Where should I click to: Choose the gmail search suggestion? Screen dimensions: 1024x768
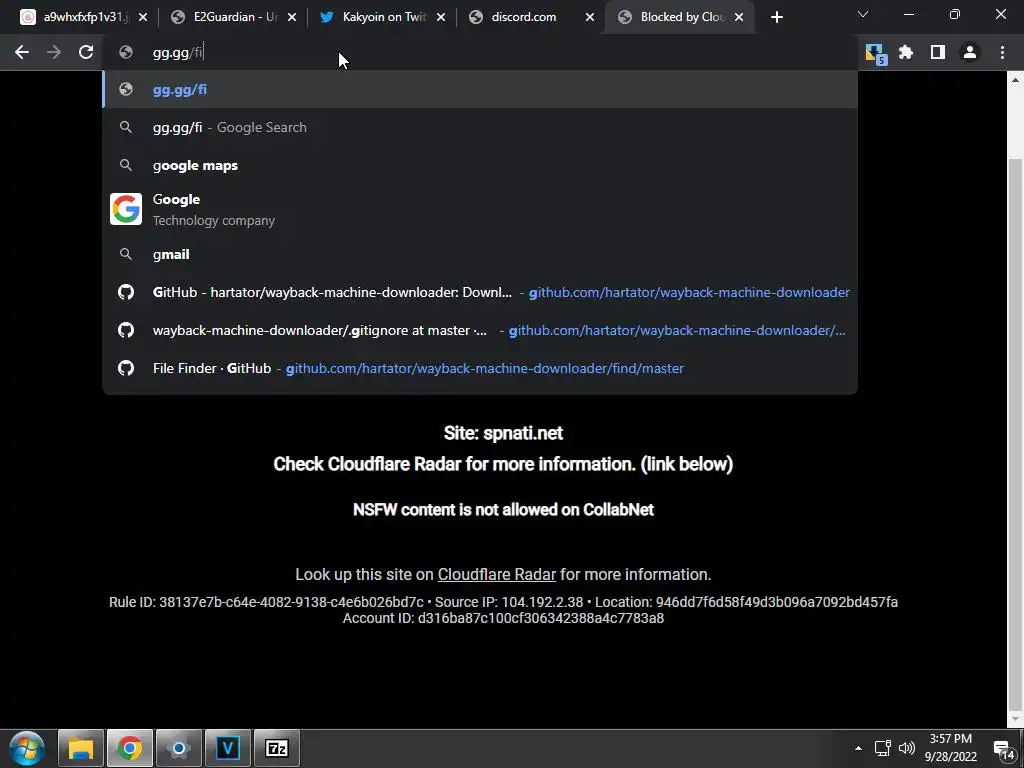pos(480,254)
